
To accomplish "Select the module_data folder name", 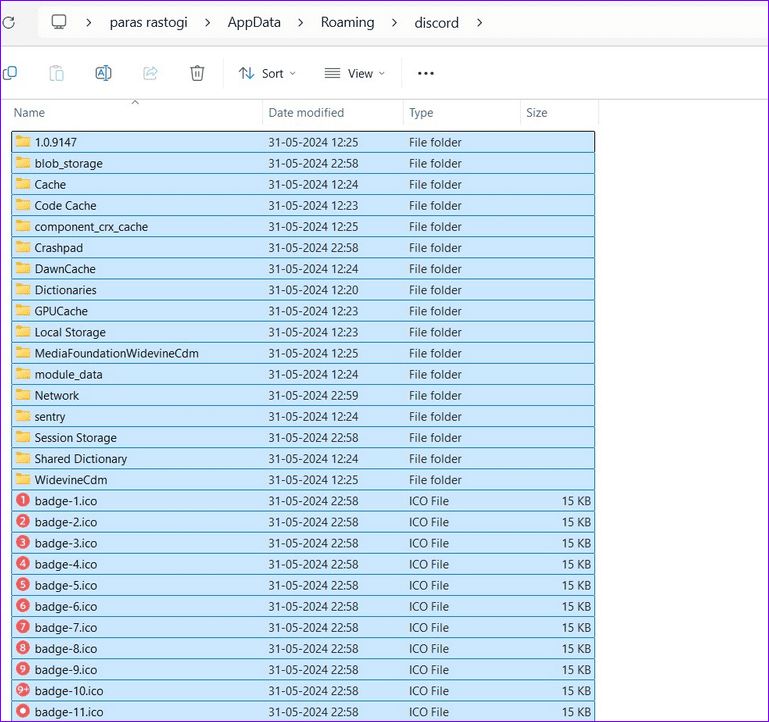I will 68,374.
